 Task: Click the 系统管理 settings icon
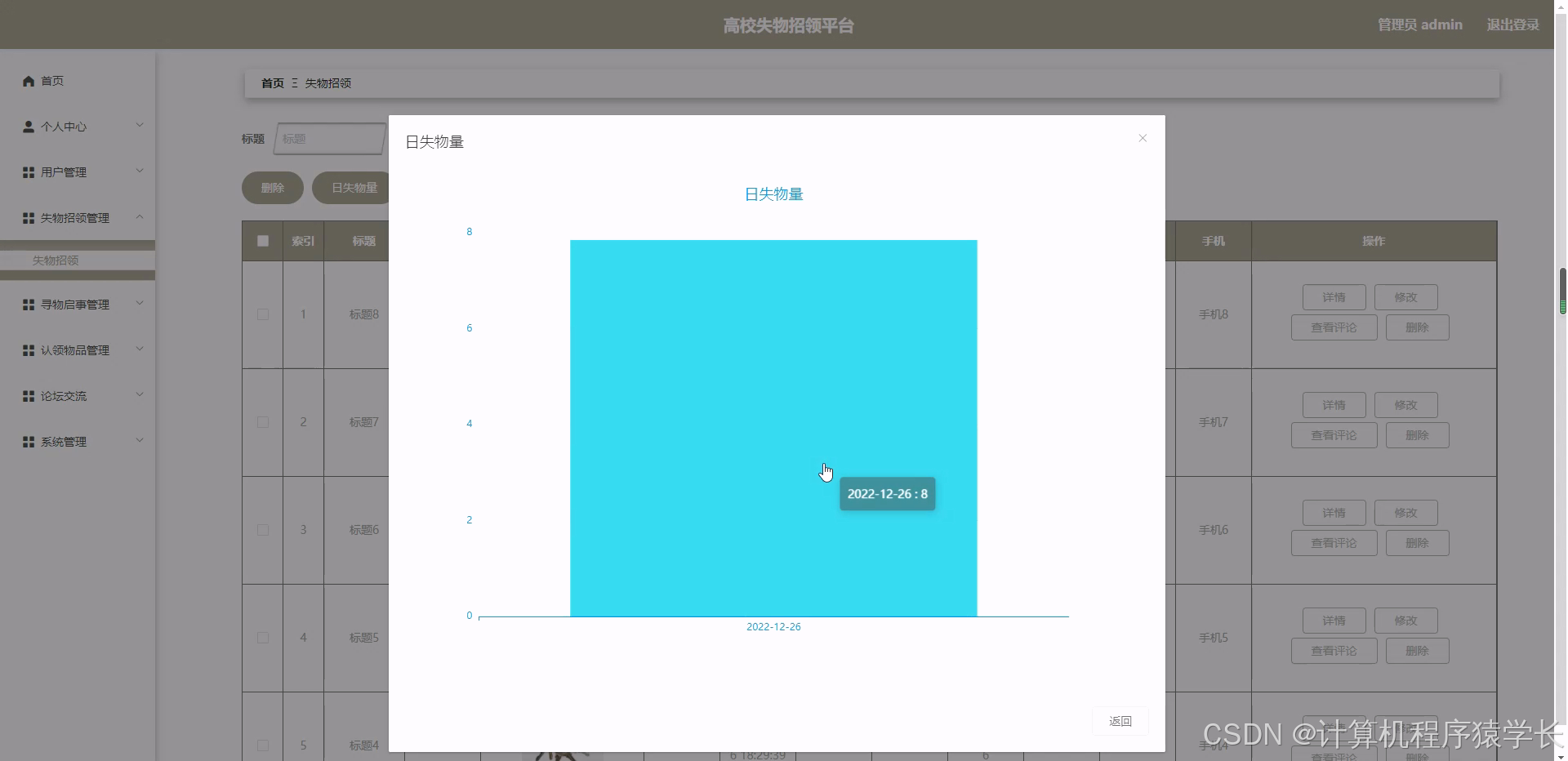[x=27, y=442]
